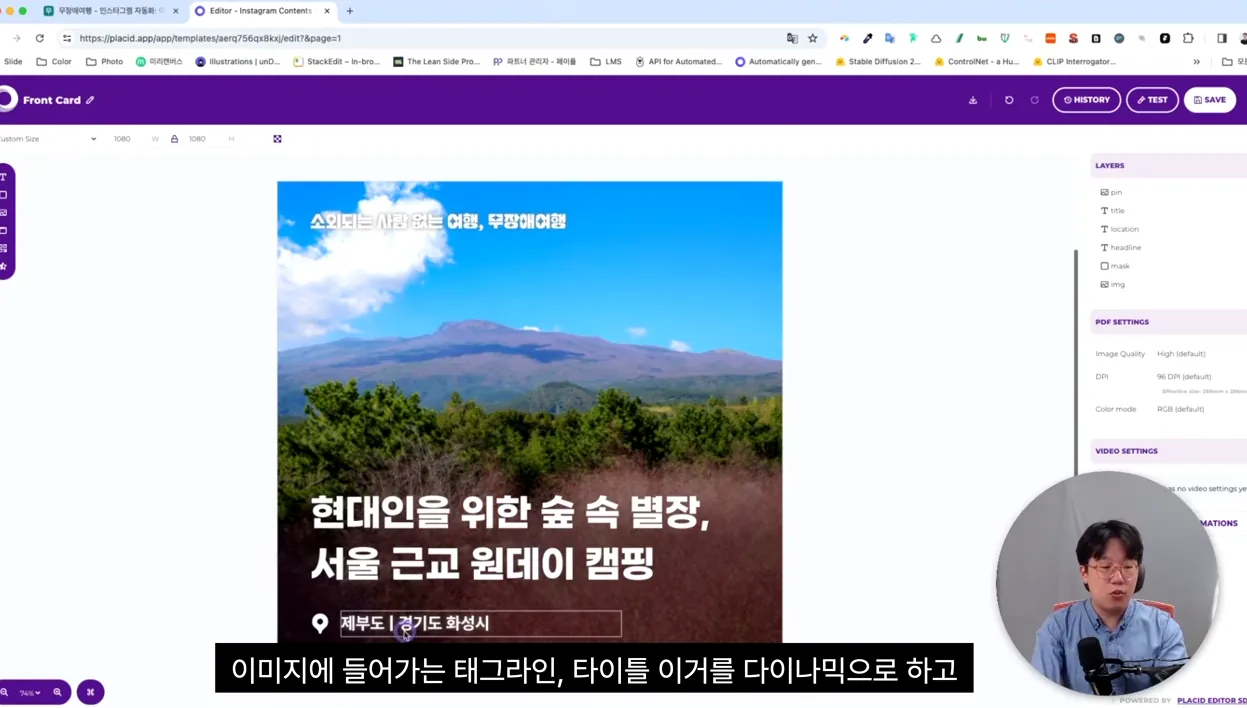Switch to the first browser tab
Image resolution: width=1247 pixels, height=708 pixels.
point(112,11)
